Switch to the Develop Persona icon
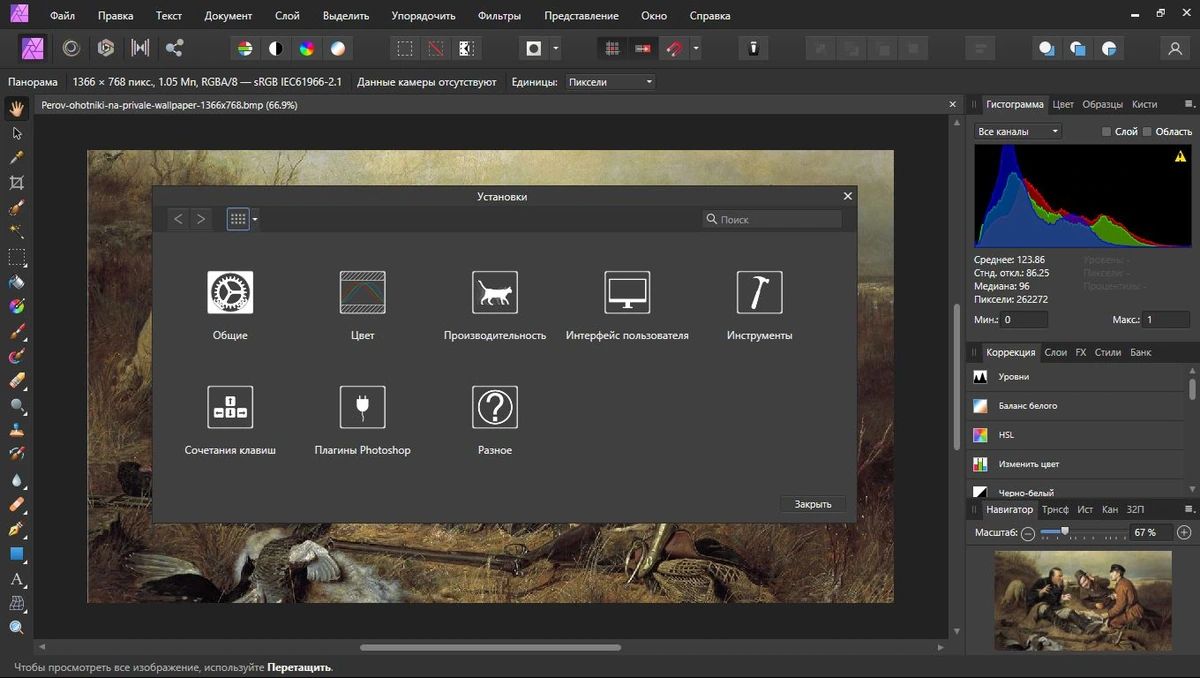 click(x=105, y=48)
